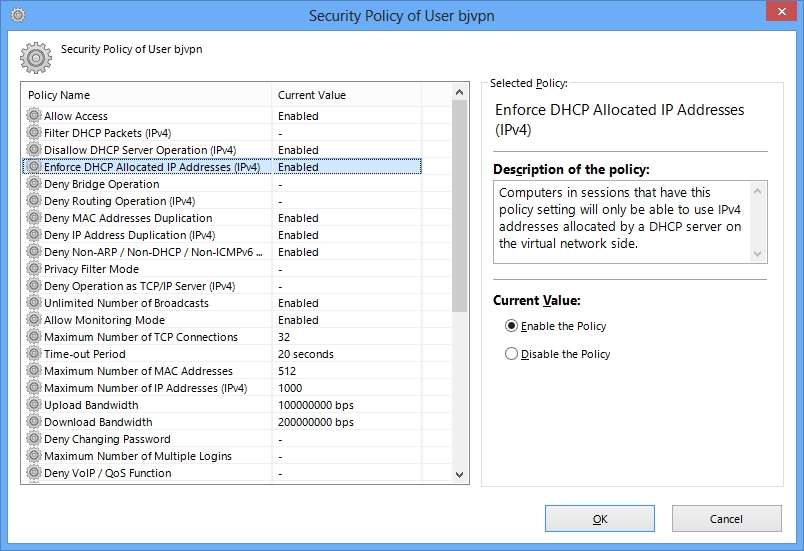Image resolution: width=804 pixels, height=551 pixels.
Task: Select the Enable the Policy radio button
Action: (x=511, y=326)
